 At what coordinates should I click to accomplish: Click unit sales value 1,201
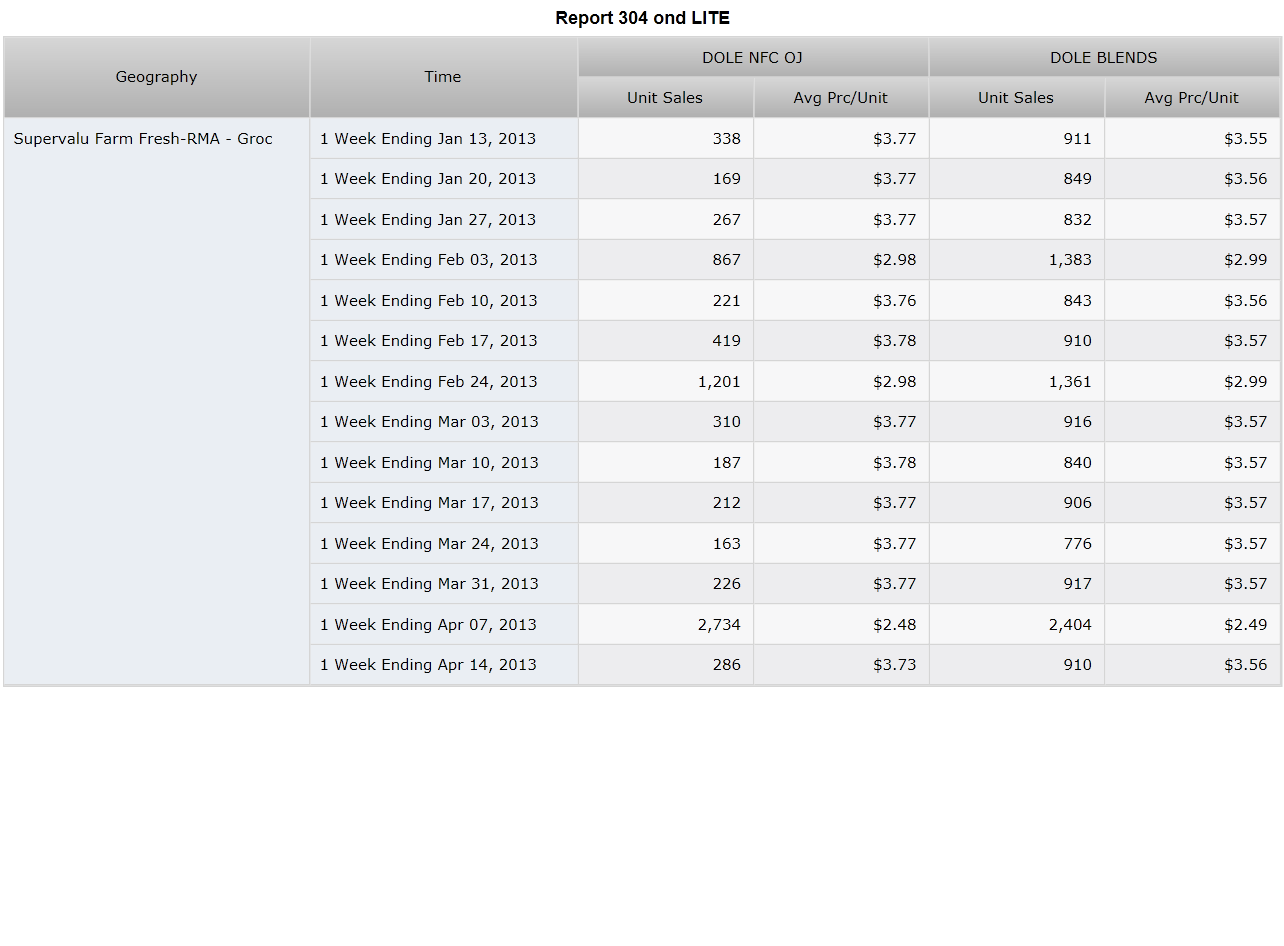pyautogui.click(x=666, y=382)
